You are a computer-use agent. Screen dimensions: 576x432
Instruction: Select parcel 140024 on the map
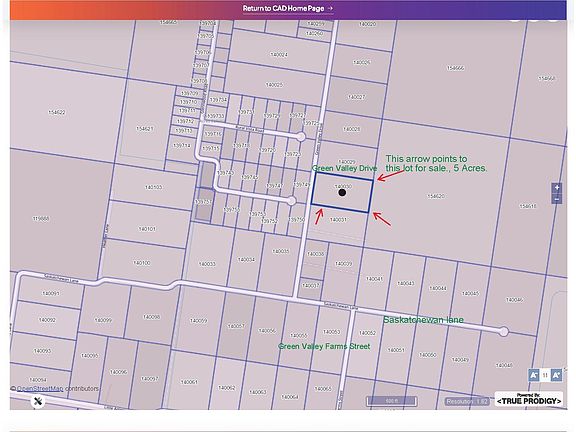tap(279, 54)
